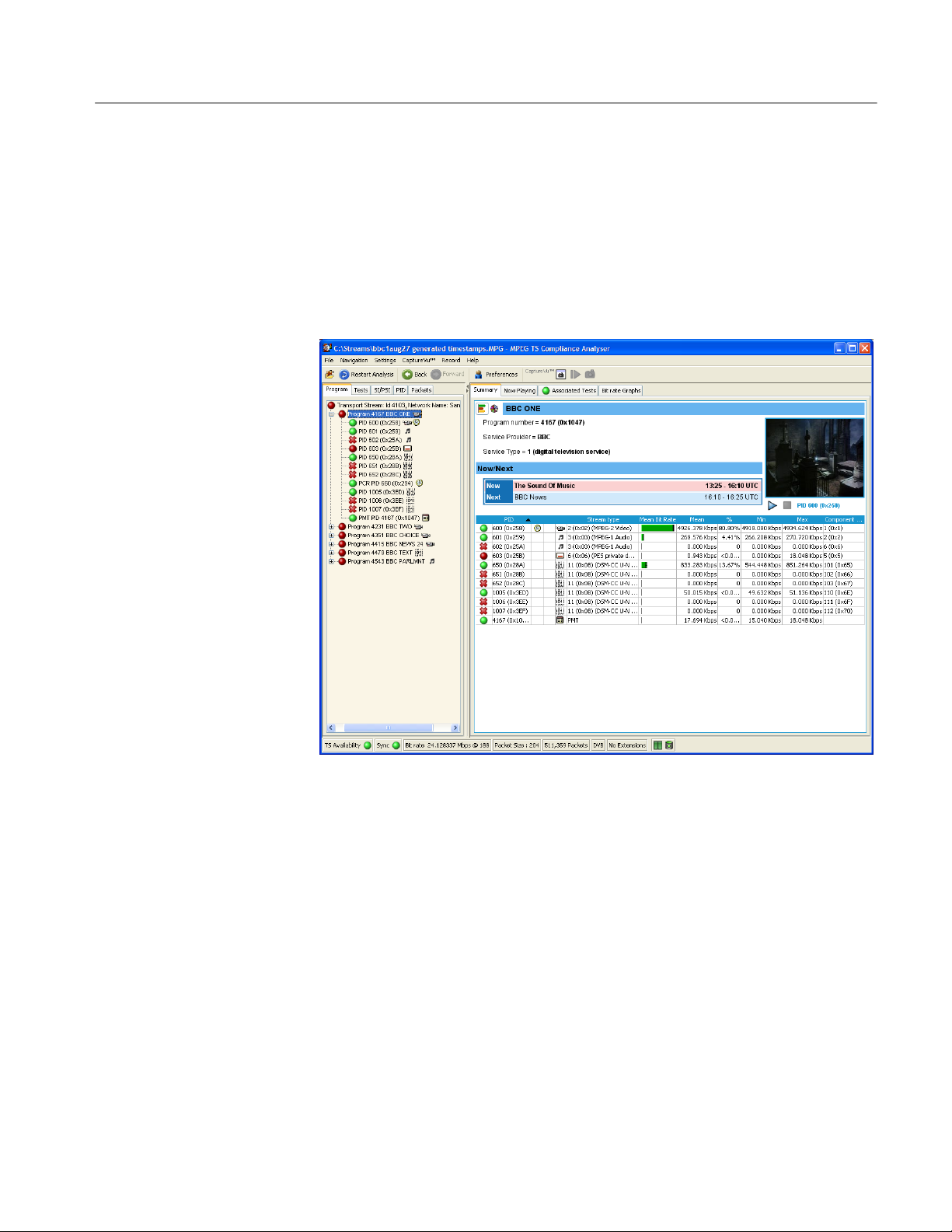Follow the PID 600 (0x258) link under thumbnail
Viewport: 952px width, 1232px height.
tap(818, 505)
